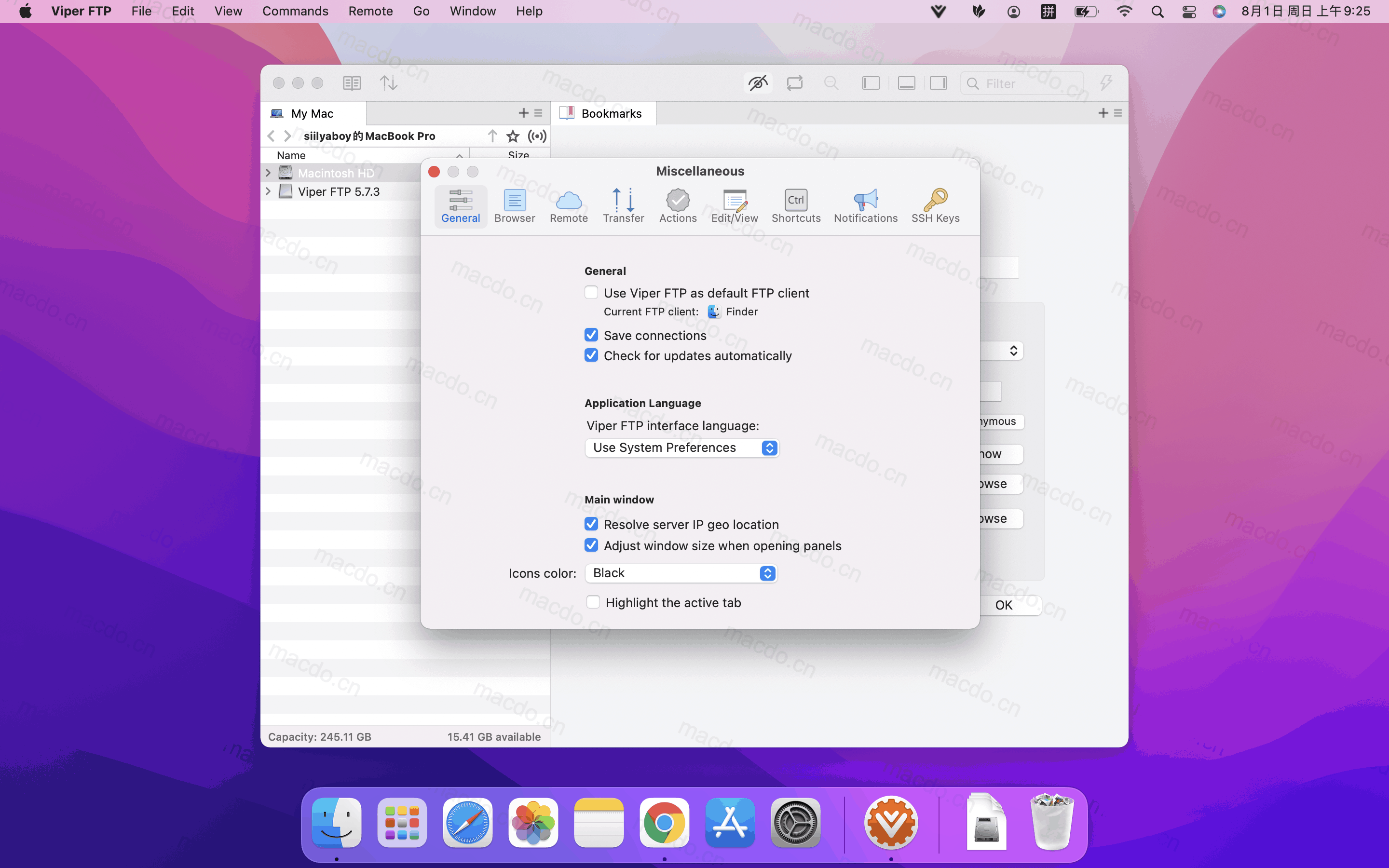Open the Go menu

(421, 12)
